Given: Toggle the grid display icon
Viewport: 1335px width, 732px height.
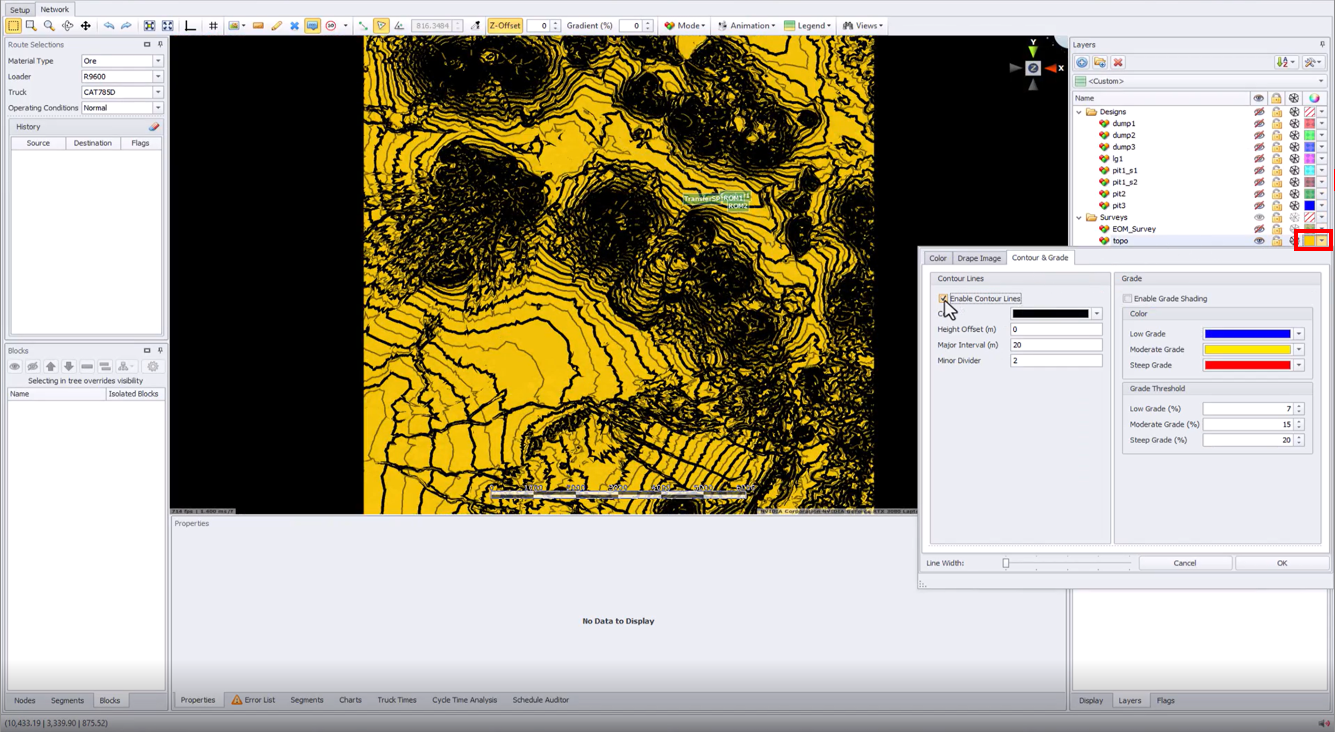Looking at the screenshot, I should pos(213,26).
